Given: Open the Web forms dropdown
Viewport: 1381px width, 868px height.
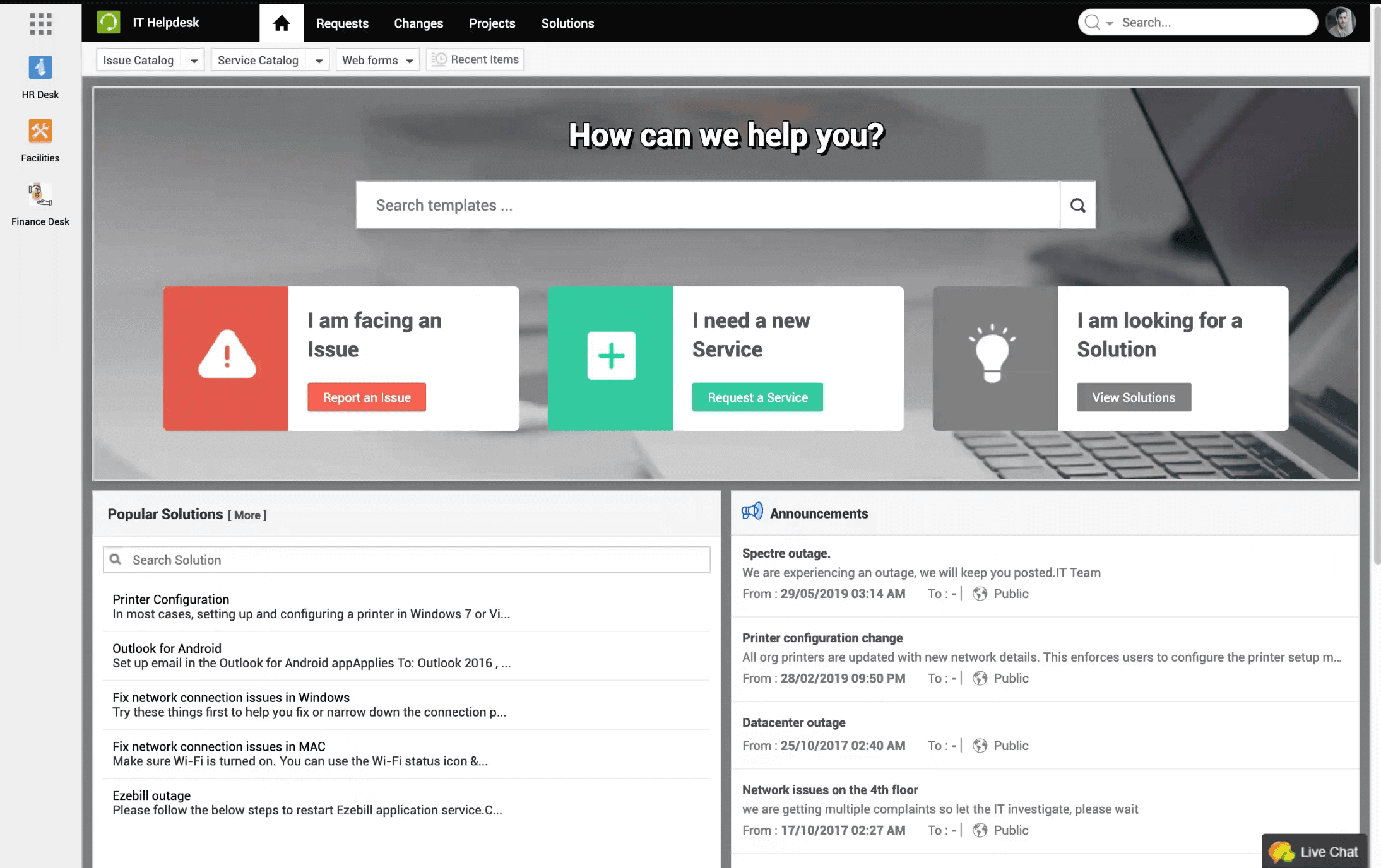Looking at the screenshot, I should pyautogui.click(x=377, y=61).
